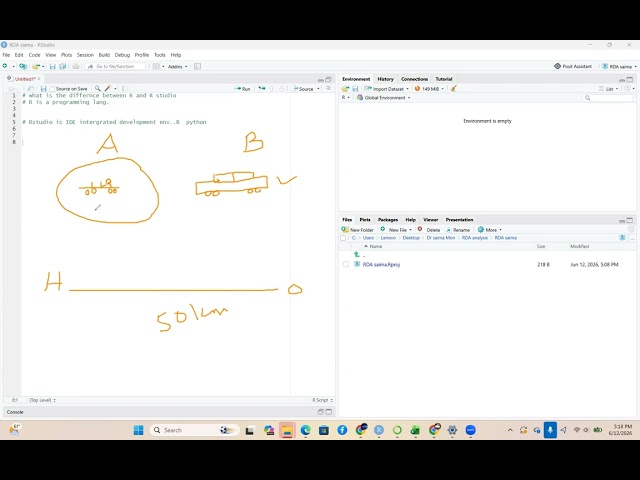Click the Rename button in the Files pane
This screenshot has height=480, width=640.
pos(458,230)
